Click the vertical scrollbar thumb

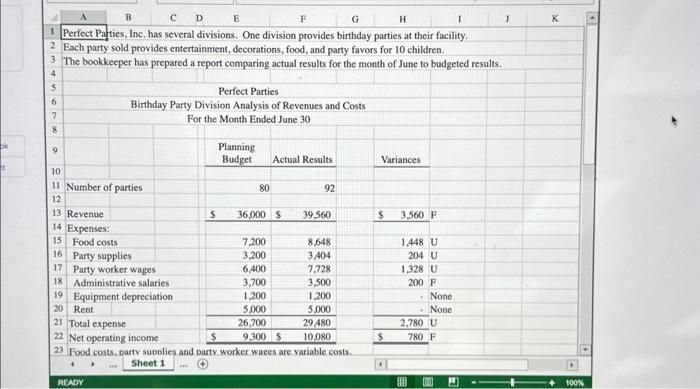590,94
